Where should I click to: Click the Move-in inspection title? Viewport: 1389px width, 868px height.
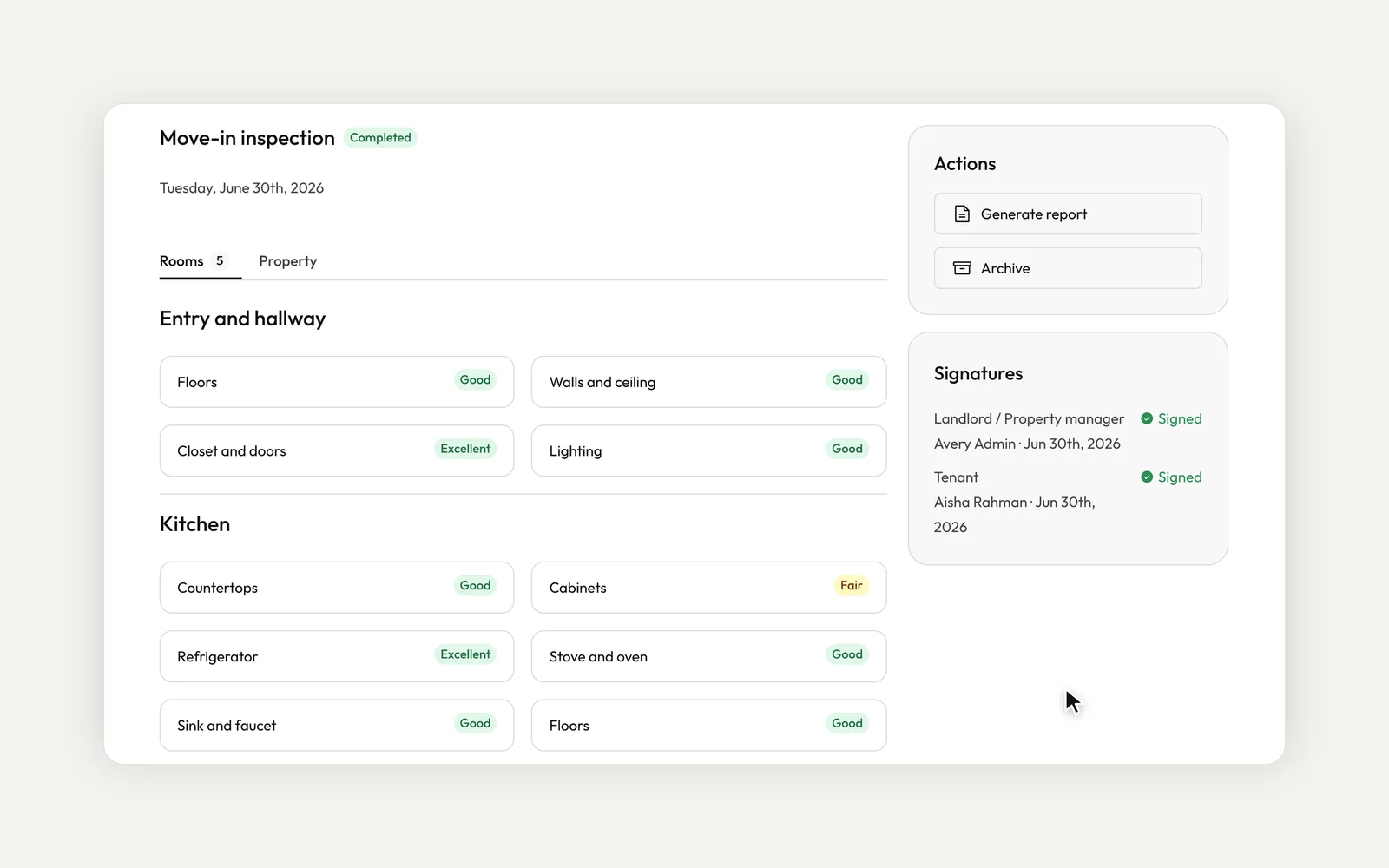(x=247, y=138)
